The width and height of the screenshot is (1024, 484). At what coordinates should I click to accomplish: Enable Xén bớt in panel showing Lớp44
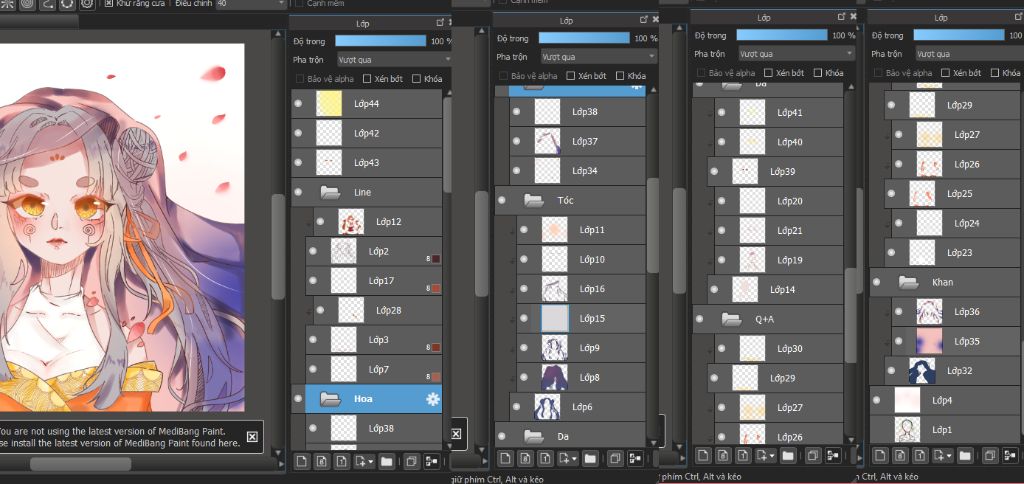367,79
